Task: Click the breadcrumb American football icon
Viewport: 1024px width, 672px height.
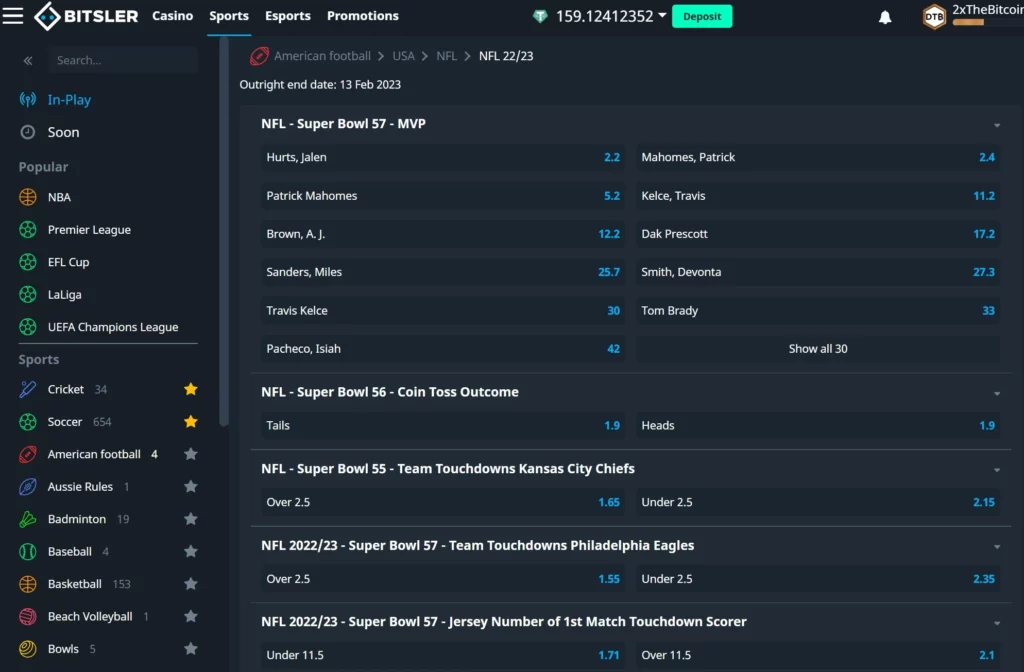Action: click(259, 56)
